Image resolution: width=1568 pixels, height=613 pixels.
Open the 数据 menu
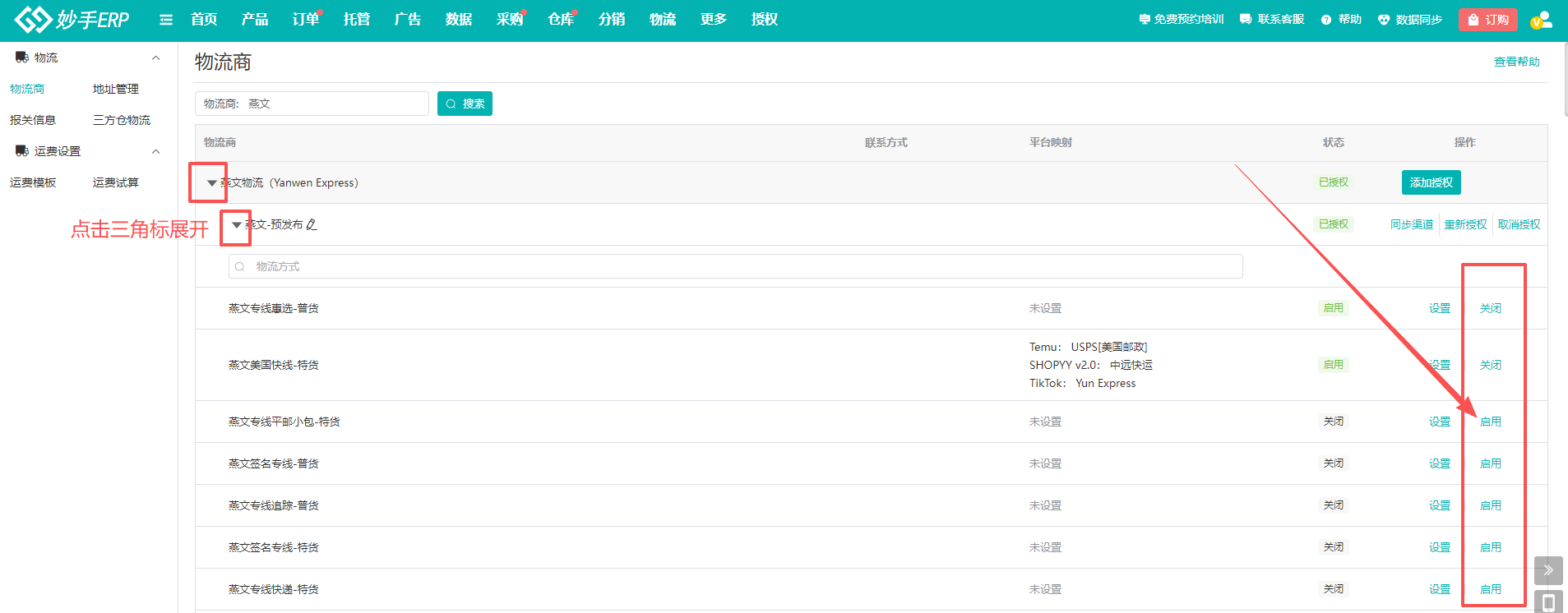point(459,20)
